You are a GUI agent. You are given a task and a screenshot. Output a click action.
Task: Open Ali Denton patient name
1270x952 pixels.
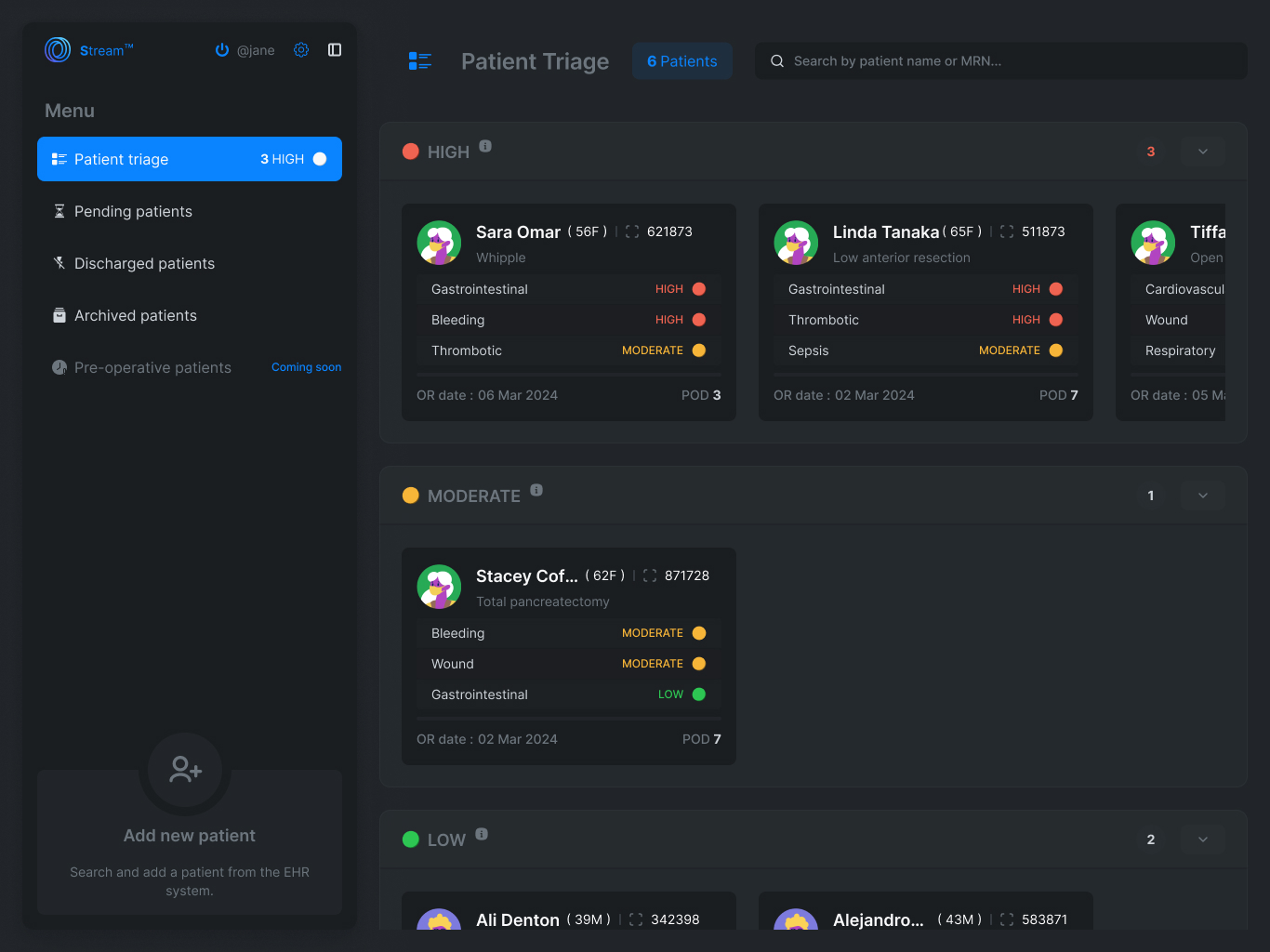pyautogui.click(x=518, y=919)
